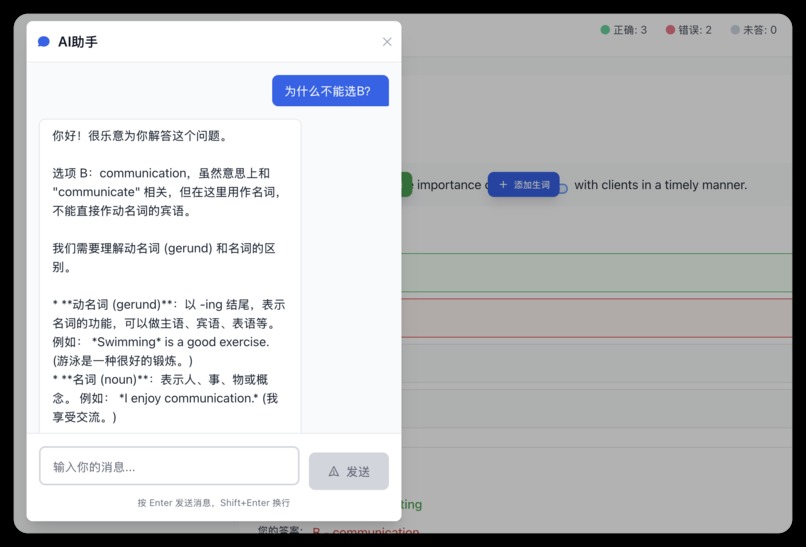Click the phrase with clients in a timely manner
The height and width of the screenshot is (547, 806).
661,185
